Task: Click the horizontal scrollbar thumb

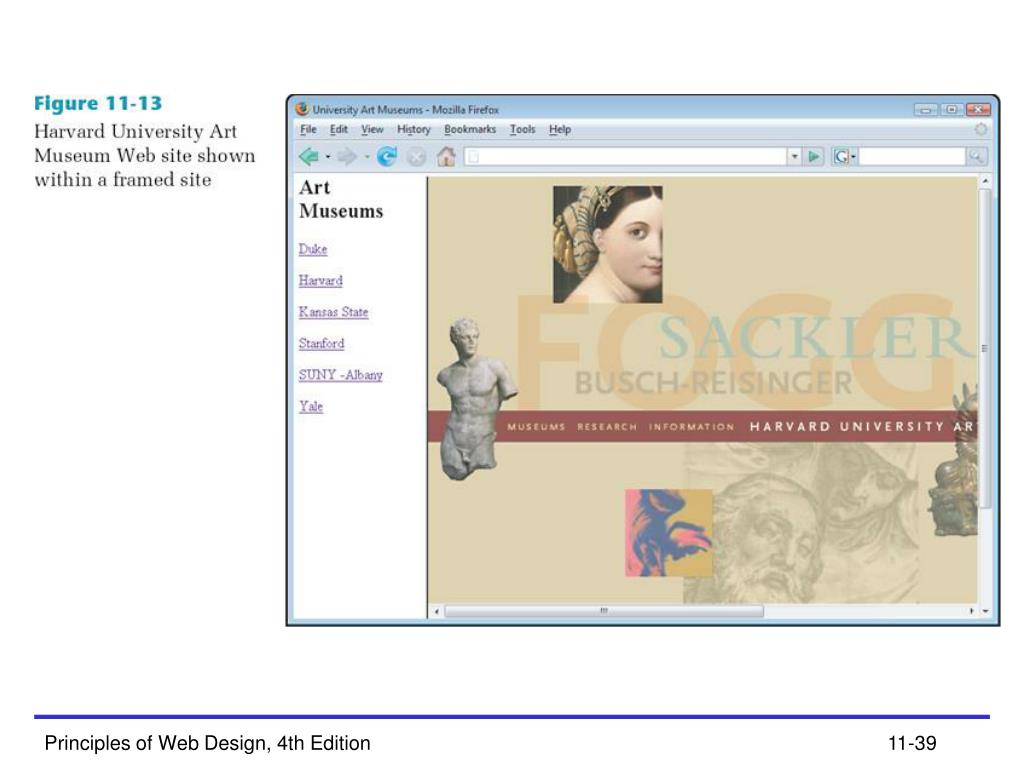Action: pyautogui.click(x=604, y=611)
